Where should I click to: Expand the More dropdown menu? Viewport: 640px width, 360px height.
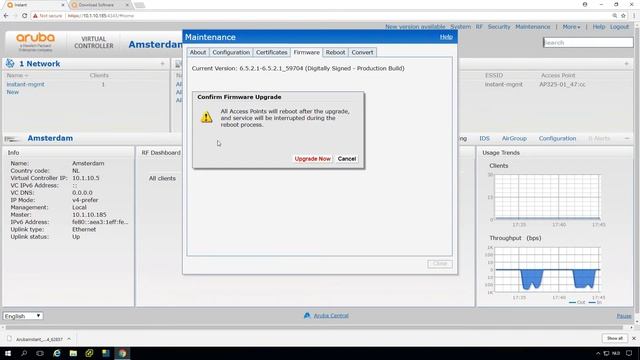click(x=571, y=27)
